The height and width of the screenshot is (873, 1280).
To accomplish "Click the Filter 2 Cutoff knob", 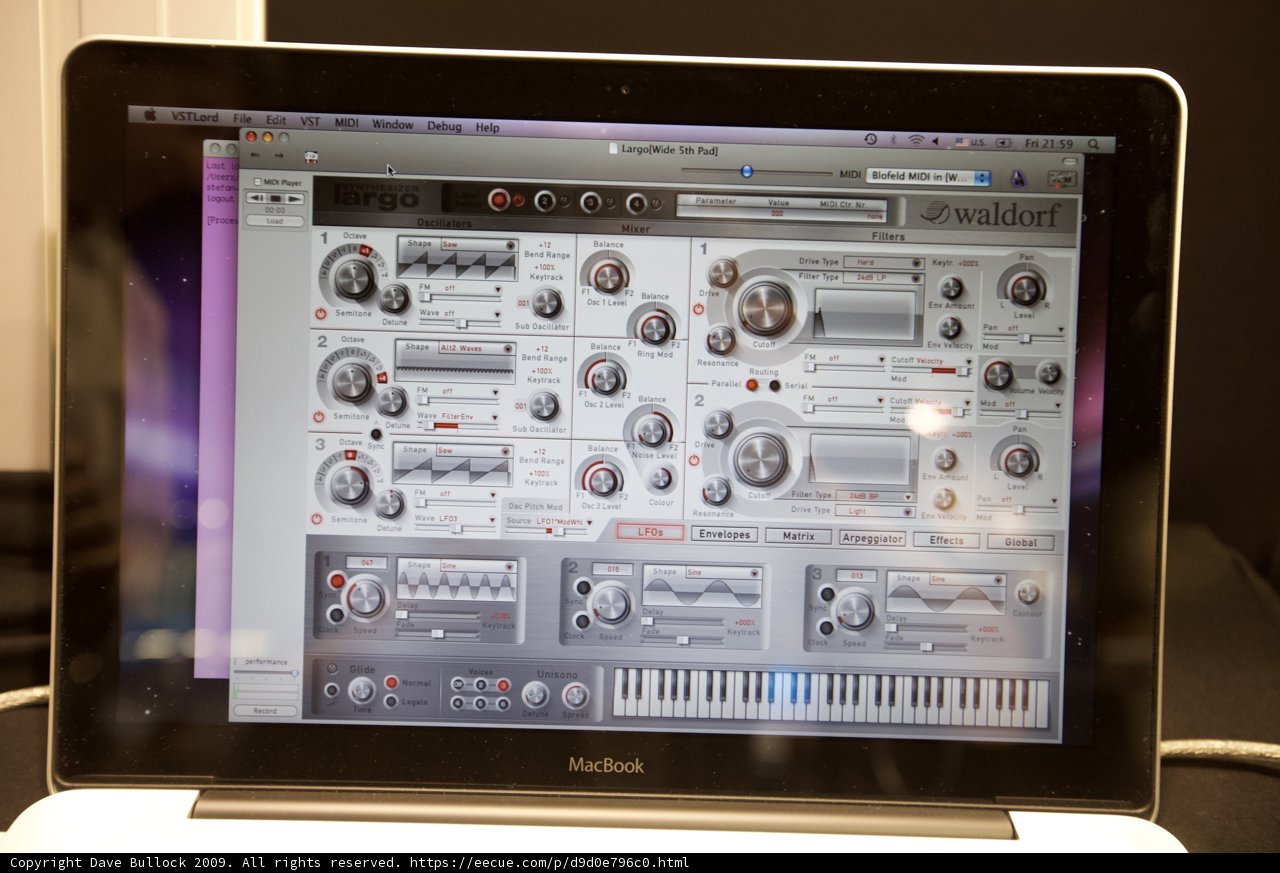I will [761, 459].
